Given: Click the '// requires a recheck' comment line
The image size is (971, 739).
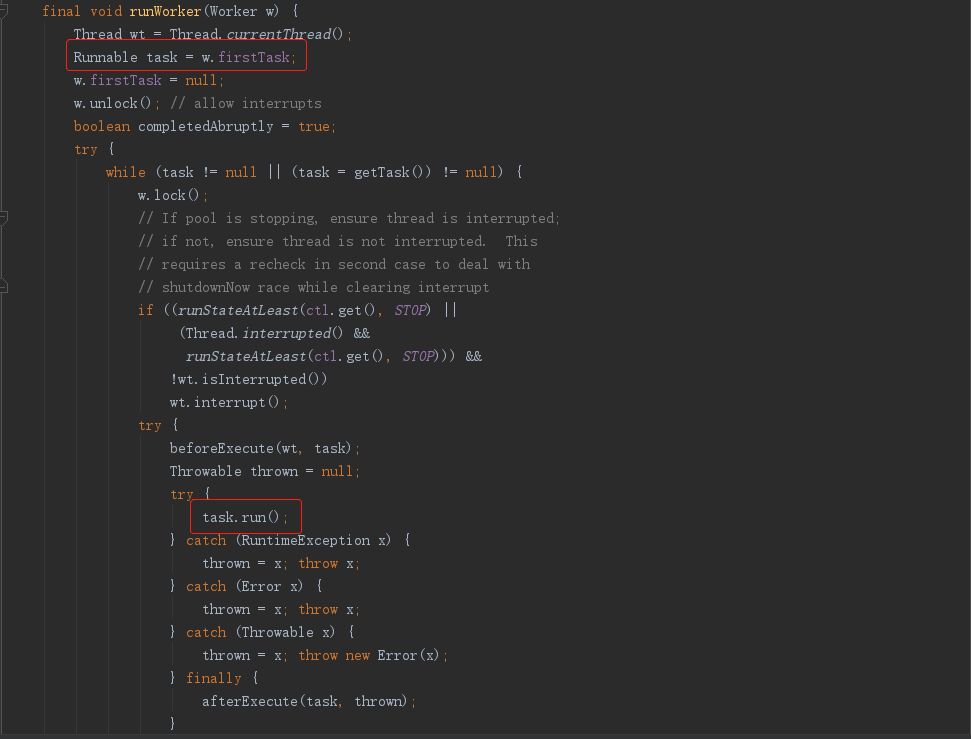Looking at the screenshot, I should click(x=334, y=264).
